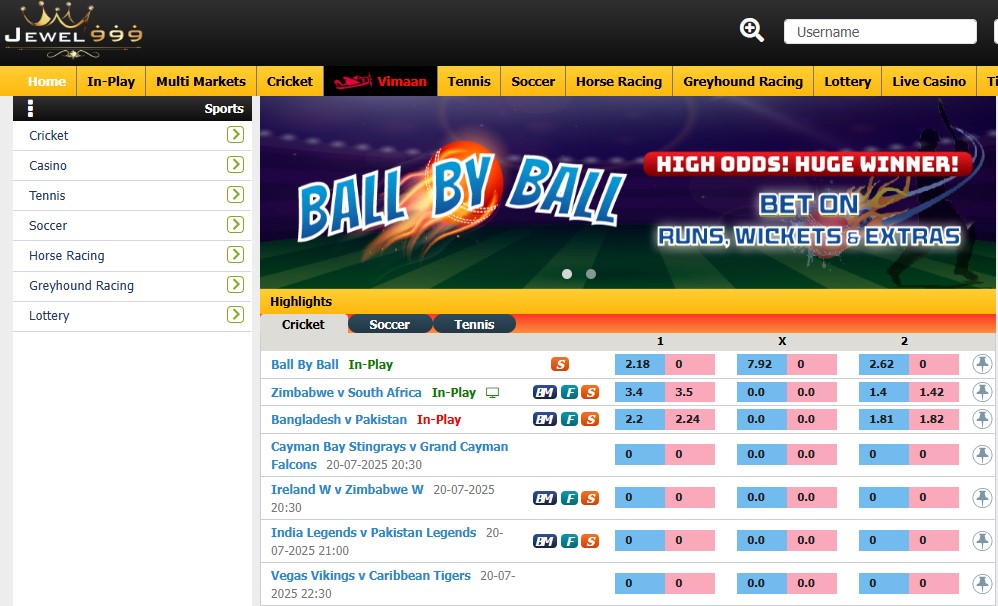Click the S icon for India Legends v Pakistan Legends

tap(591, 541)
